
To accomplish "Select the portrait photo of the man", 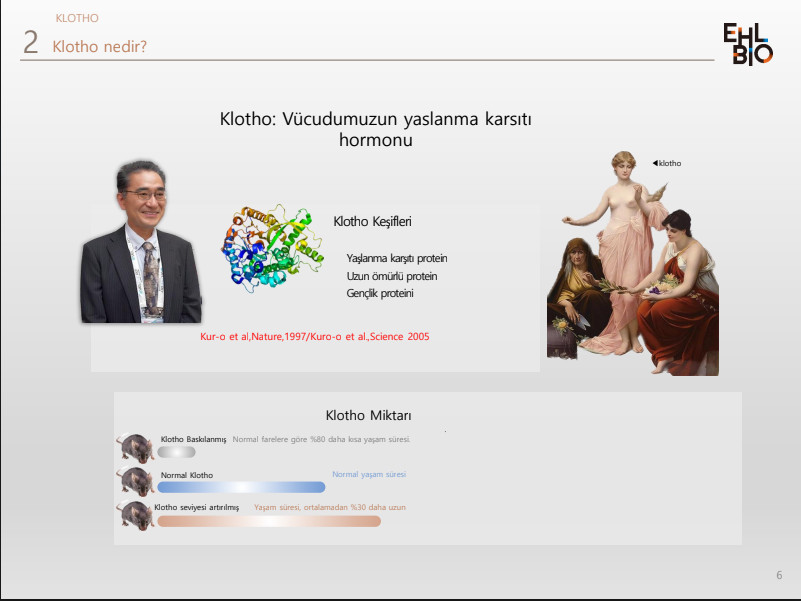I will (141, 242).
